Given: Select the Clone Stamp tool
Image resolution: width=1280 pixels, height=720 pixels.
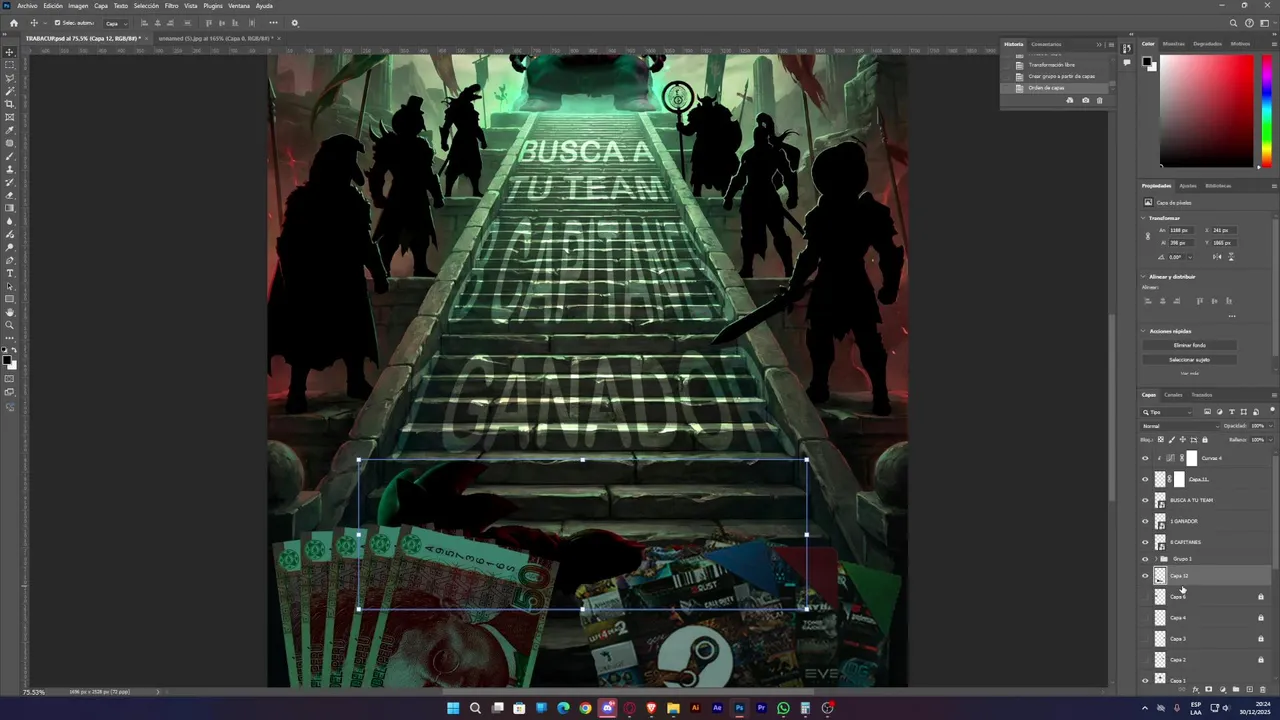Looking at the screenshot, I should point(10,169).
